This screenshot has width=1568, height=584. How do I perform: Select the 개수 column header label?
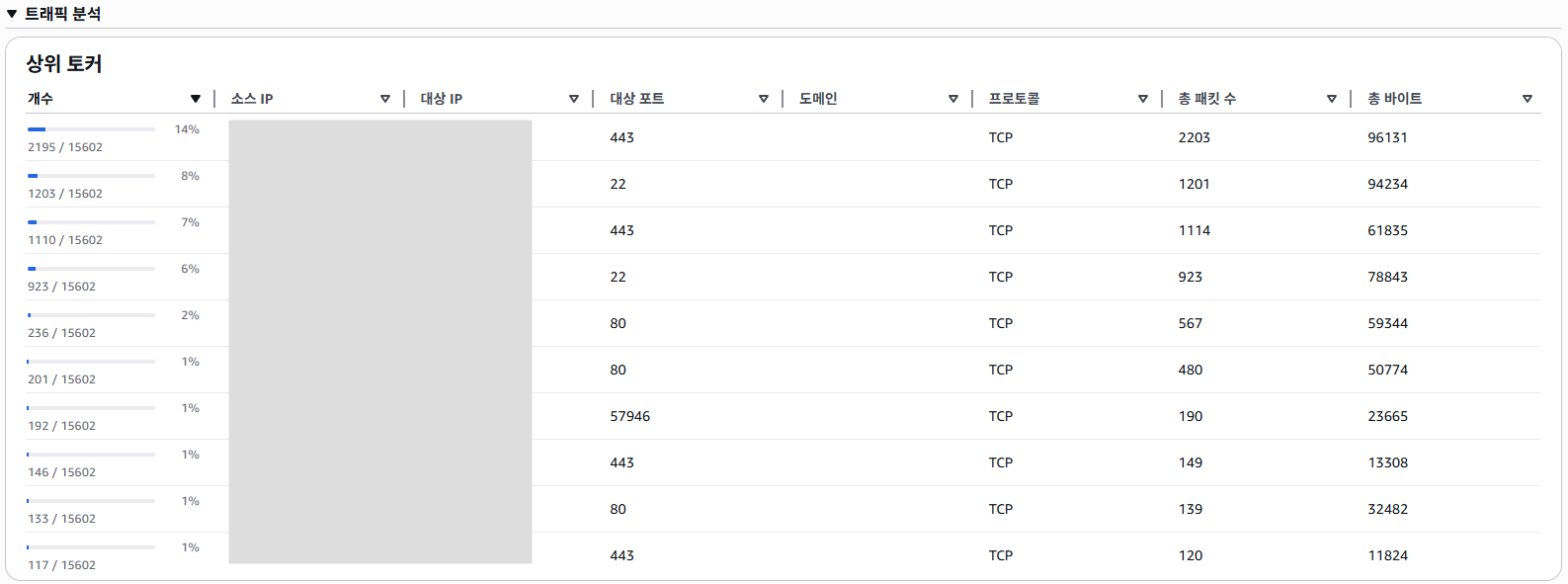click(x=41, y=99)
